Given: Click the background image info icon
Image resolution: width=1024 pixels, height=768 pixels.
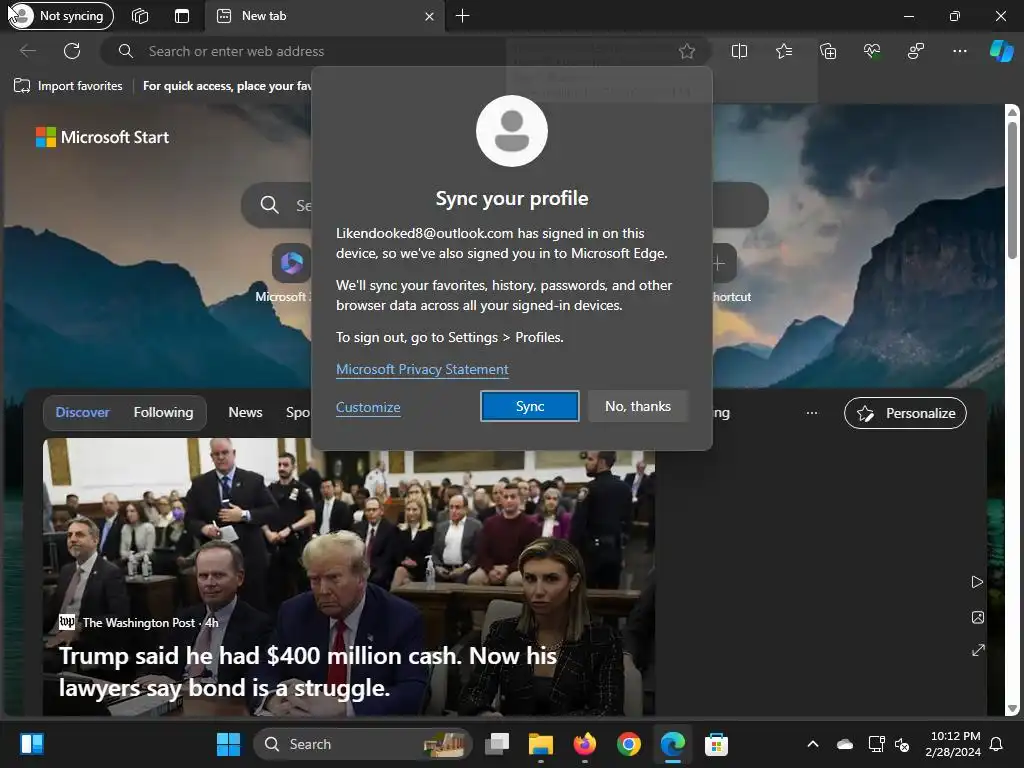Looking at the screenshot, I should 978,617.
